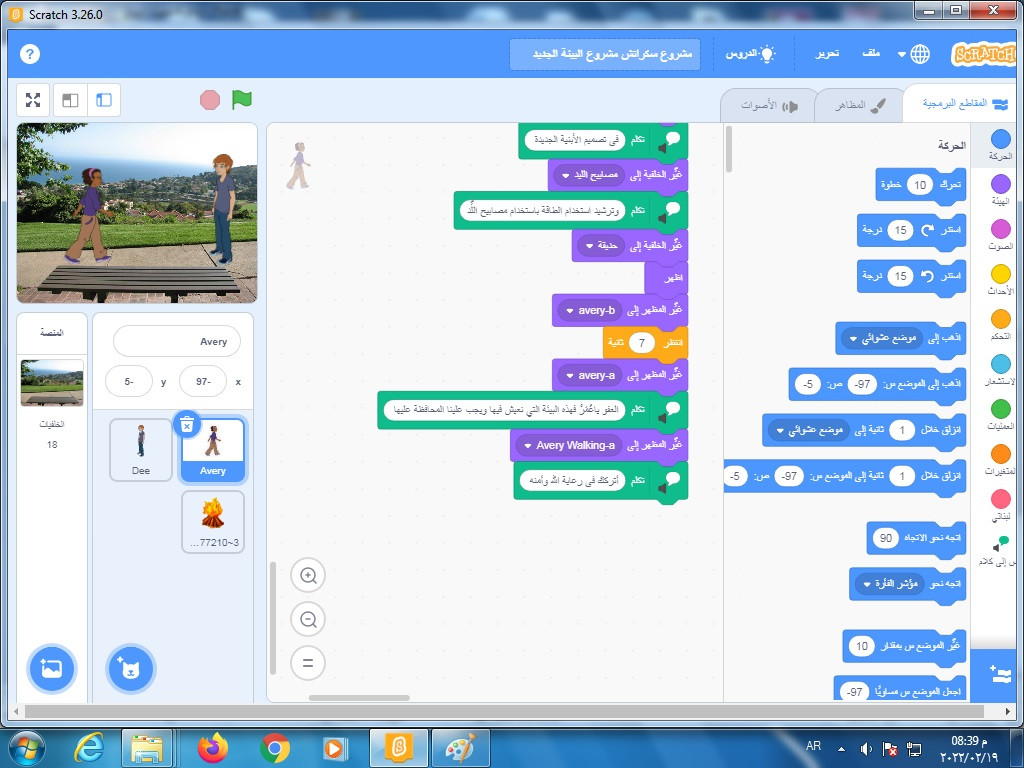
Task: Select the Control (التحكم) blocks category
Action: click(x=1000, y=325)
